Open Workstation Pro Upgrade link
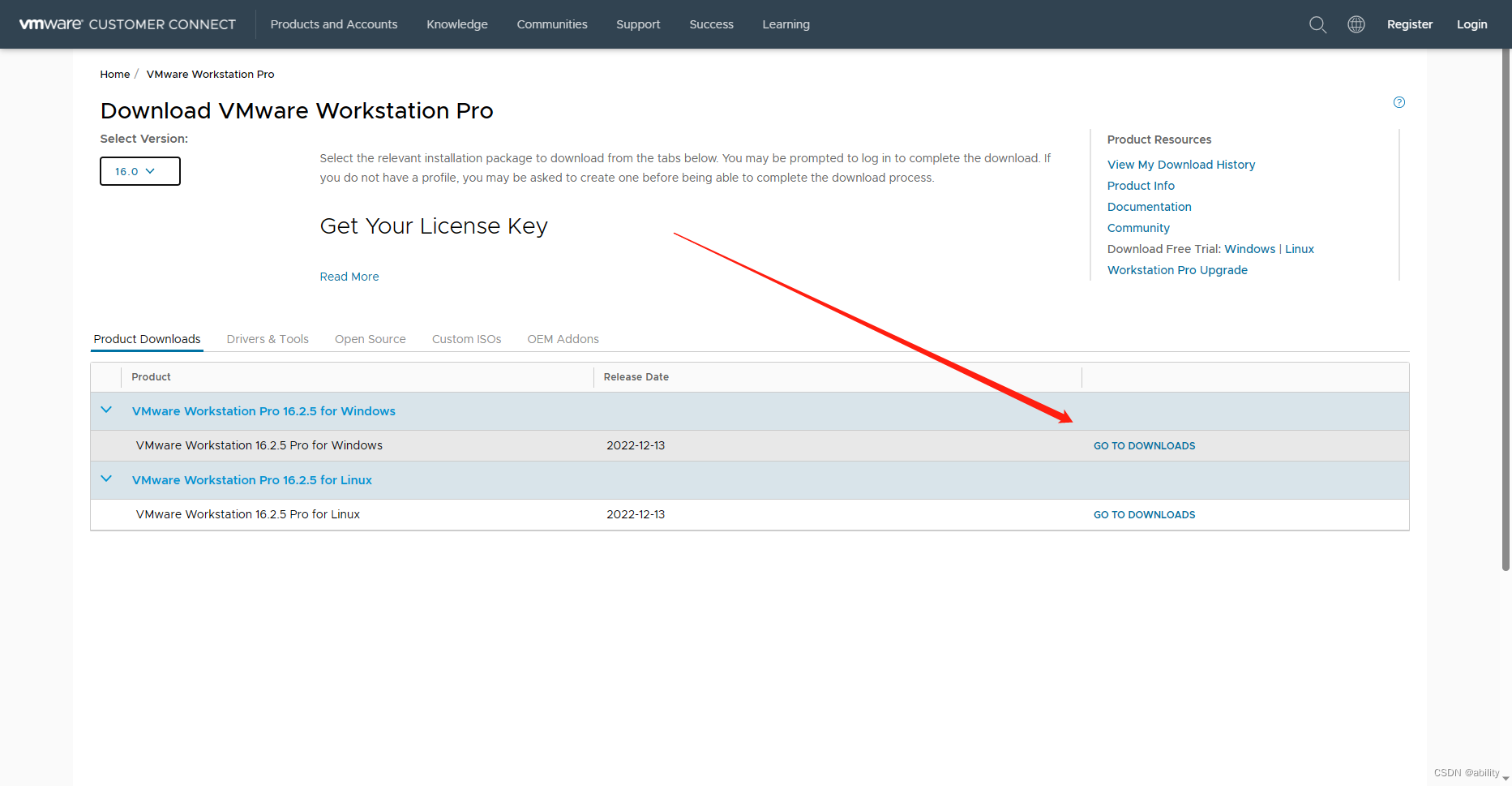 1177,270
